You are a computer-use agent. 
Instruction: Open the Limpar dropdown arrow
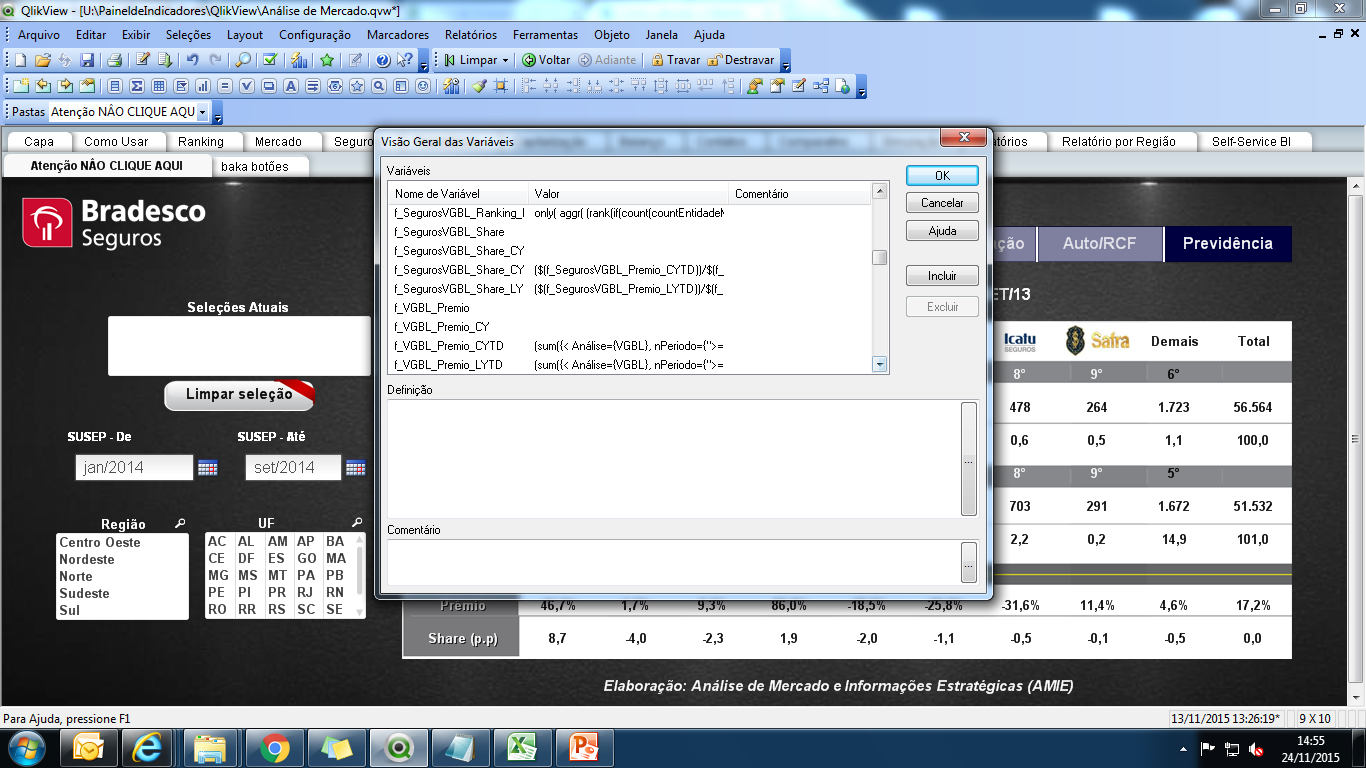click(506, 60)
